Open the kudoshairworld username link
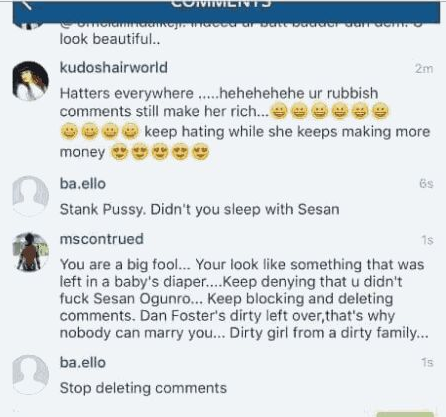Viewport: 446px width, 417px height. click(x=114, y=68)
